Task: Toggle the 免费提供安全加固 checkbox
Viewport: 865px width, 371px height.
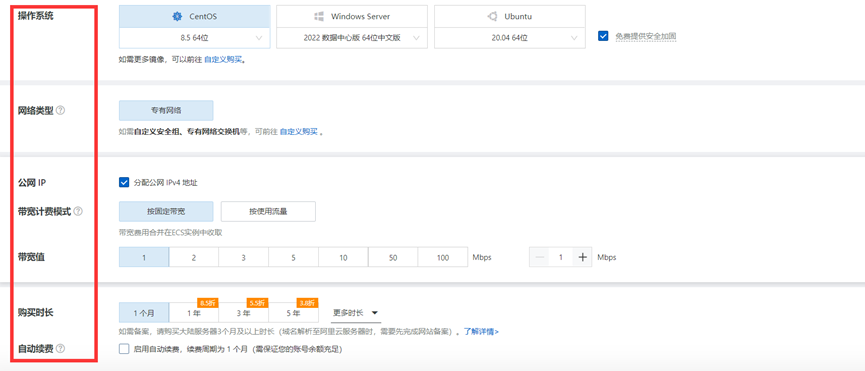Action: [603, 36]
